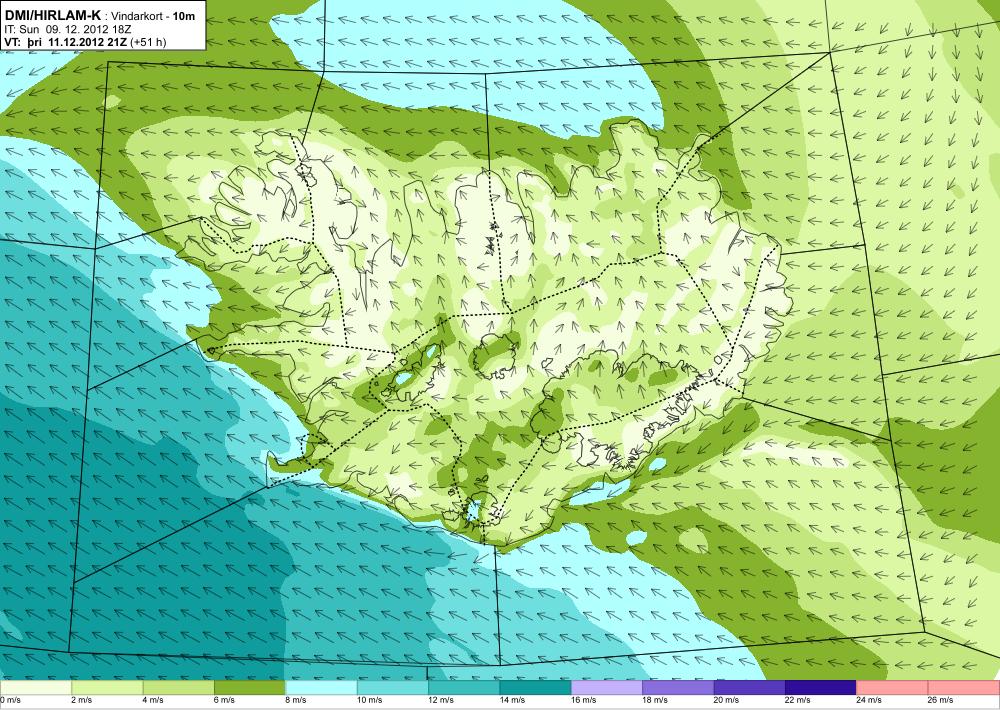The width and height of the screenshot is (1000, 710).
Task: Click the salmon legend swatch above 26 m/s
Action: coord(964,688)
